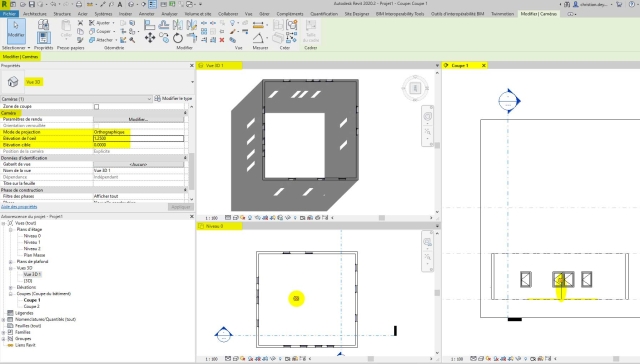Select the Measure angle tool in Mesurer

258,38
